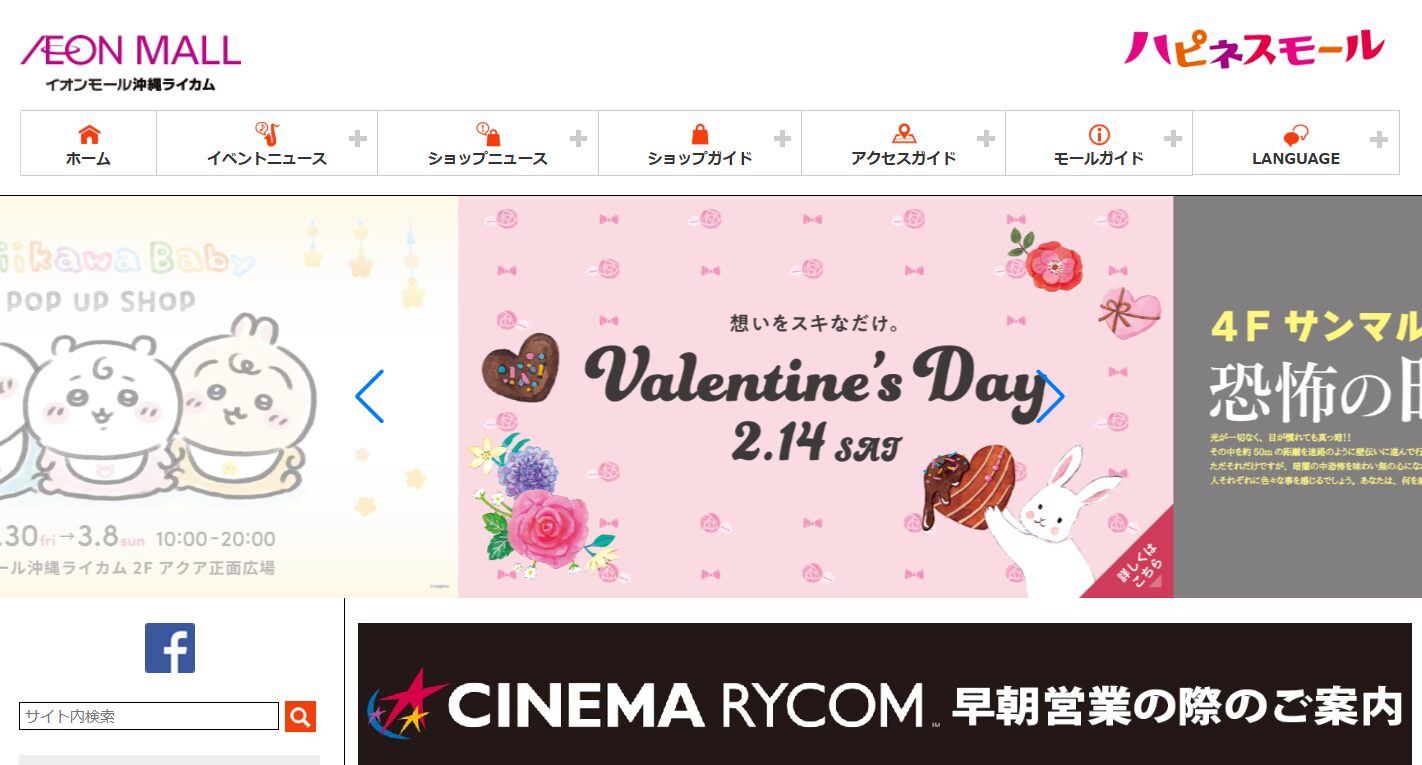Click the AEON MALL logo link

point(131,62)
